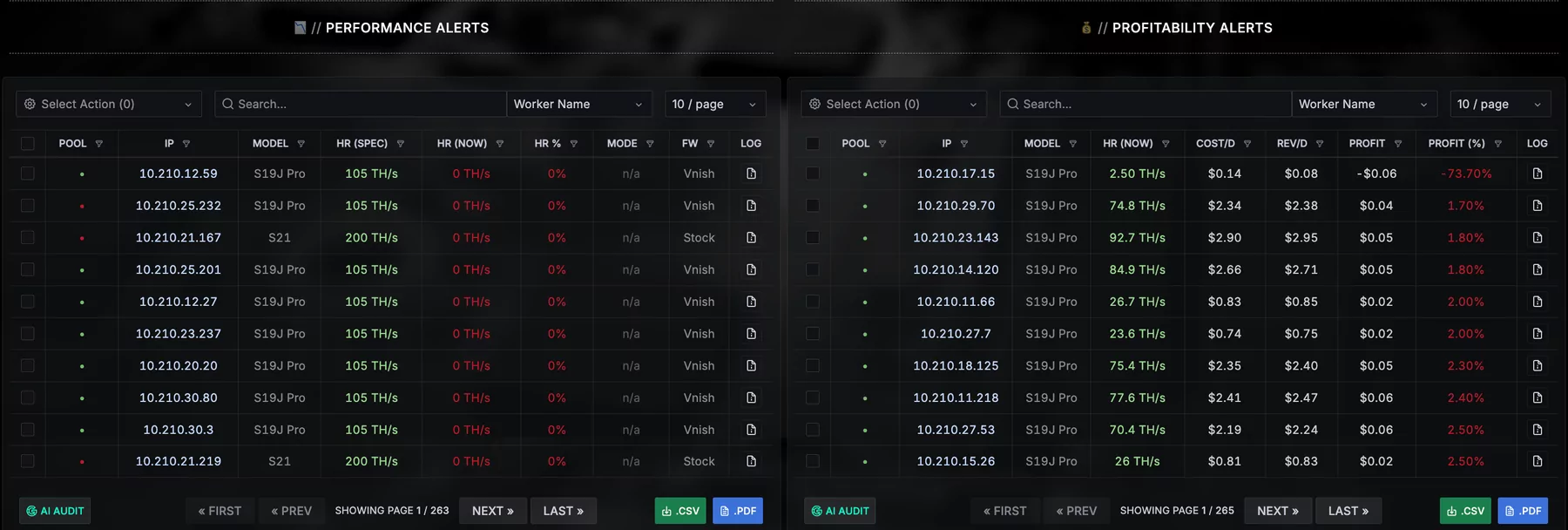Open Select Action dropdown in Performance Alerts
Image resolution: width=1568 pixels, height=530 pixels.
109,104
